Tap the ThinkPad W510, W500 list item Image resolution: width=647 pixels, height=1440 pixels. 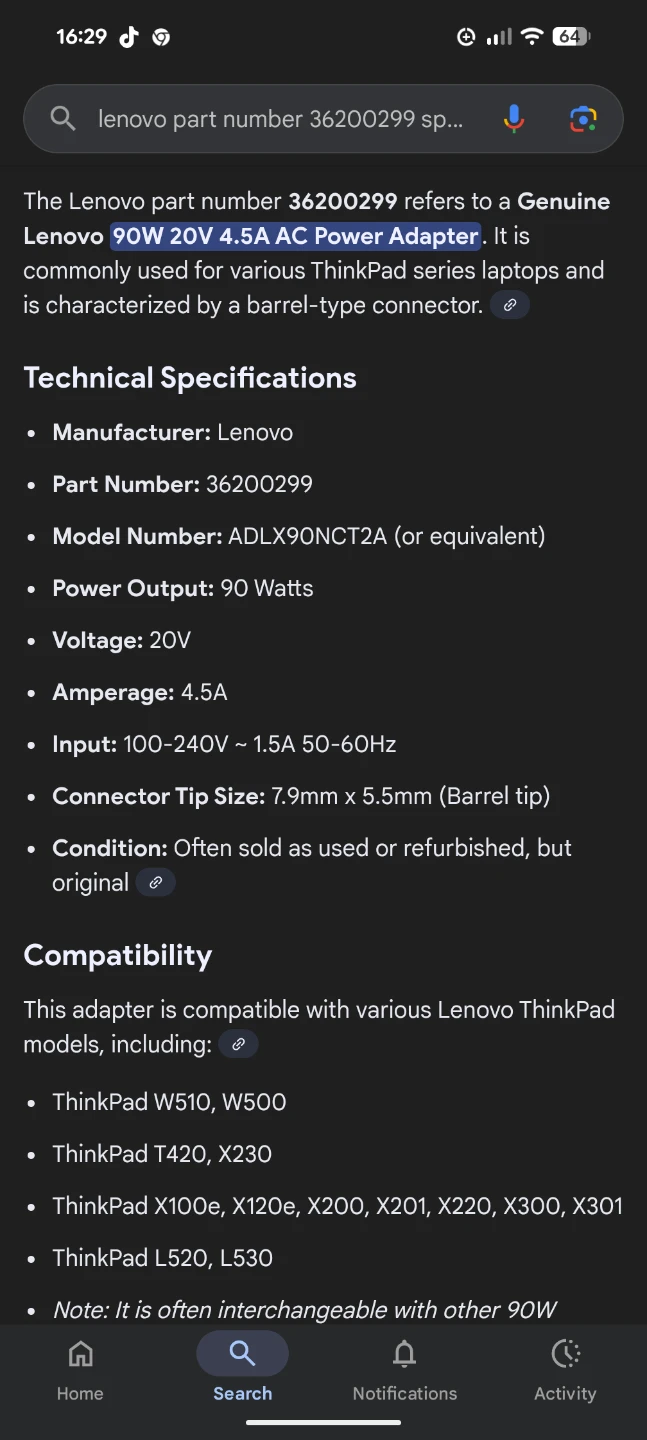[169, 1102]
